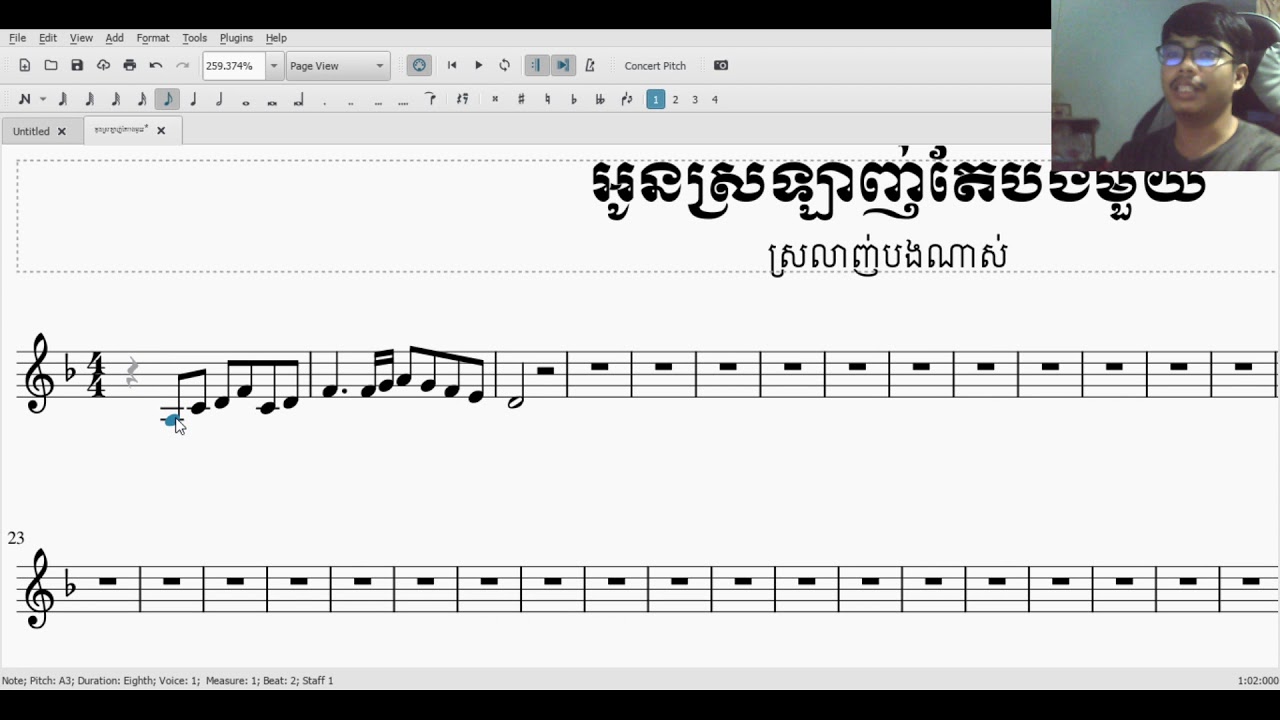Image resolution: width=1280 pixels, height=720 pixels.
Task: Select 32nd note duration
Action: pos(115,100)
